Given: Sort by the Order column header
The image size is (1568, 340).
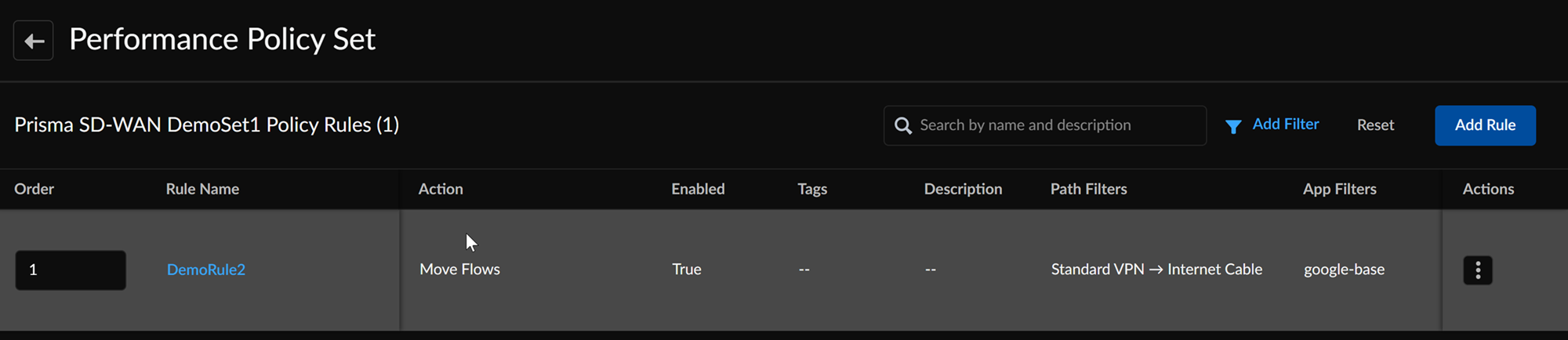Looking at the screenshot, I should (34, 189).
